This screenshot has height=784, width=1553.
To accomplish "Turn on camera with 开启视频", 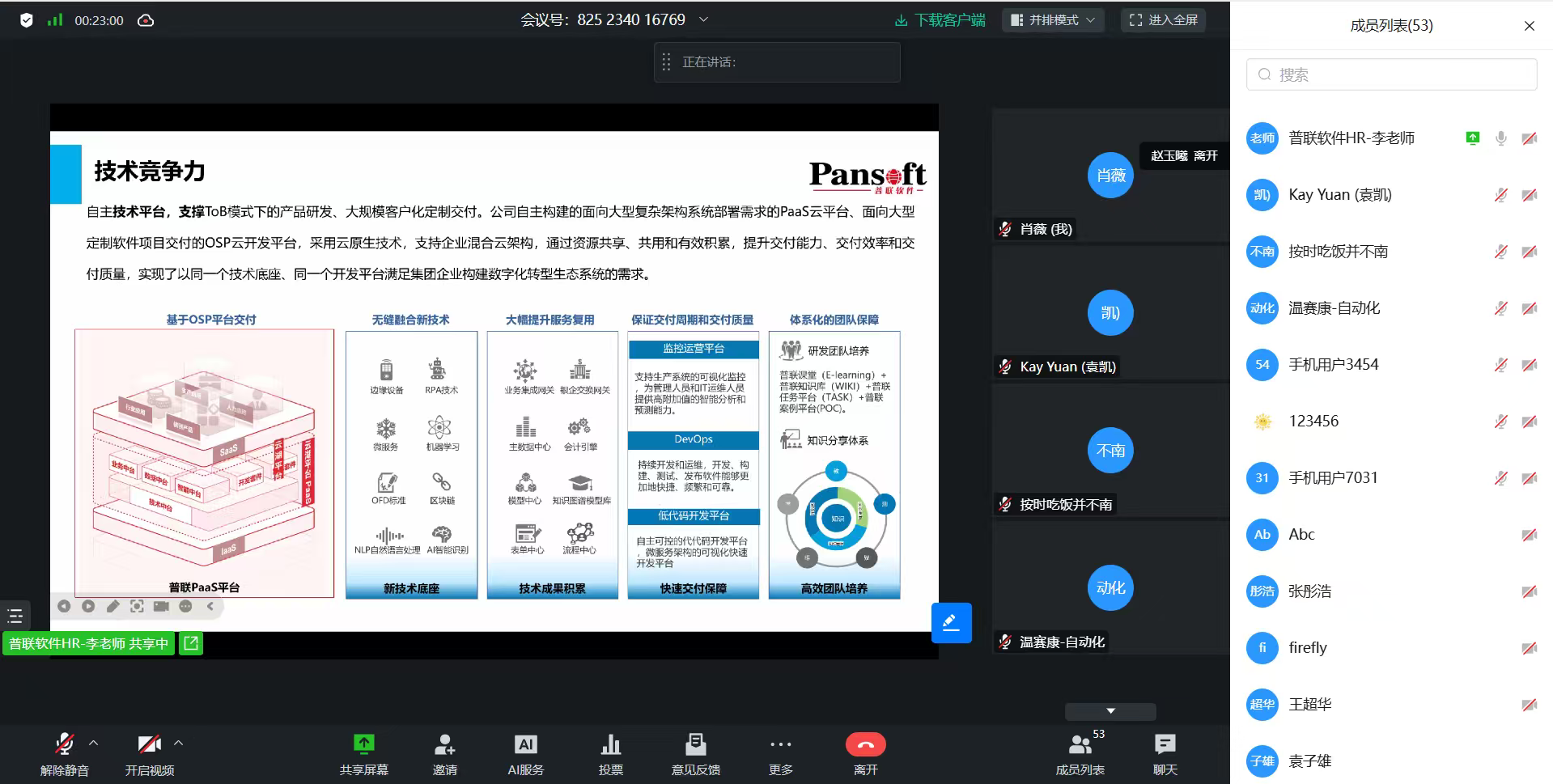I will coord(149,744).
